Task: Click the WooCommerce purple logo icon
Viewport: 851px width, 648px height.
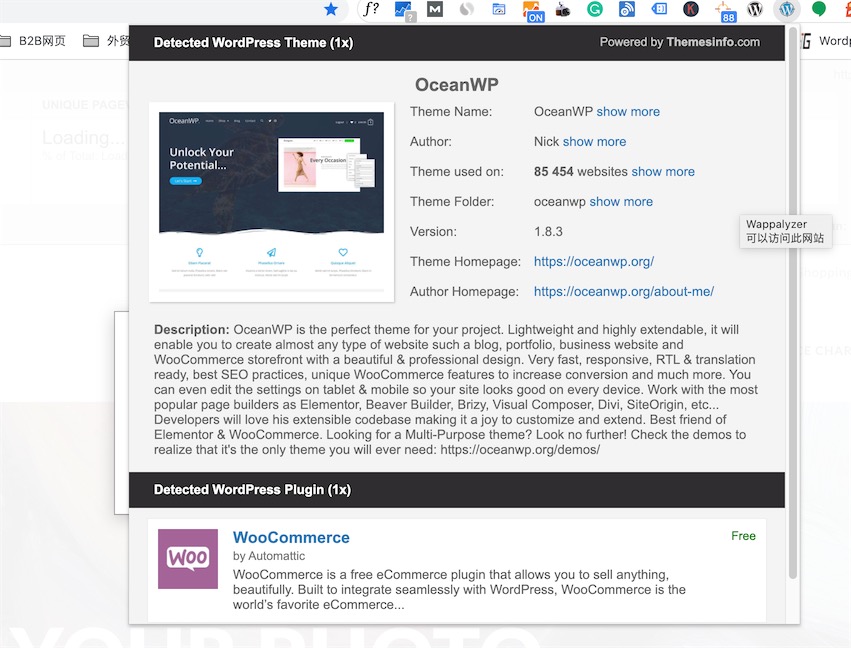Action: (188, 558)
